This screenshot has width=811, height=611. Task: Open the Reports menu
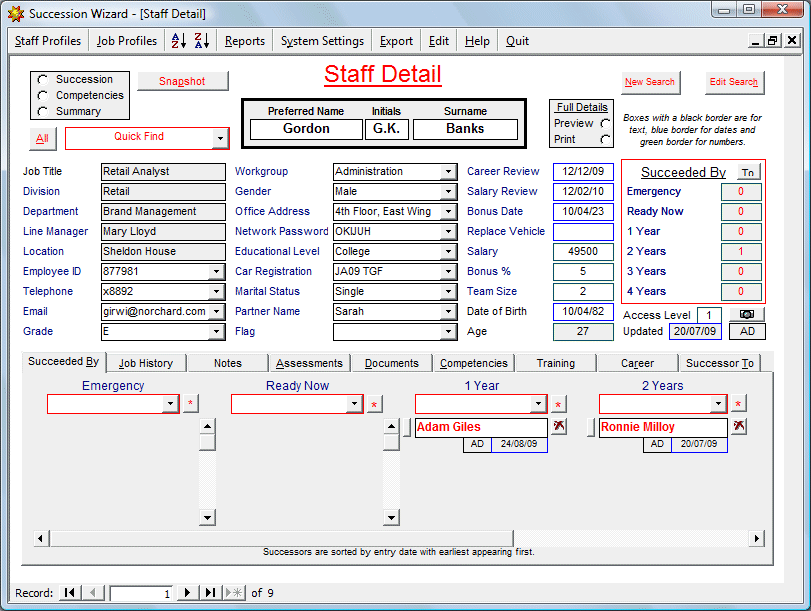coord(245,41)
